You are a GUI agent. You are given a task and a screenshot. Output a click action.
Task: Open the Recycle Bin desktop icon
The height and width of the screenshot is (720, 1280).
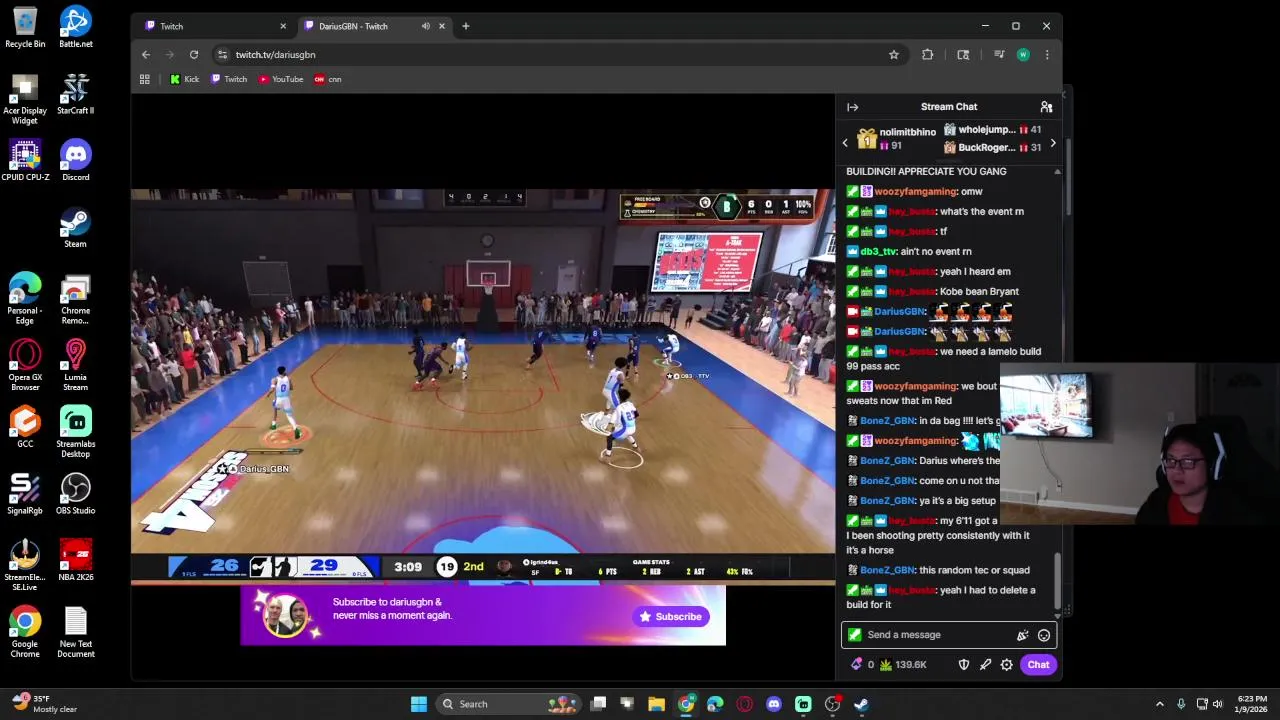coord(25,27)
